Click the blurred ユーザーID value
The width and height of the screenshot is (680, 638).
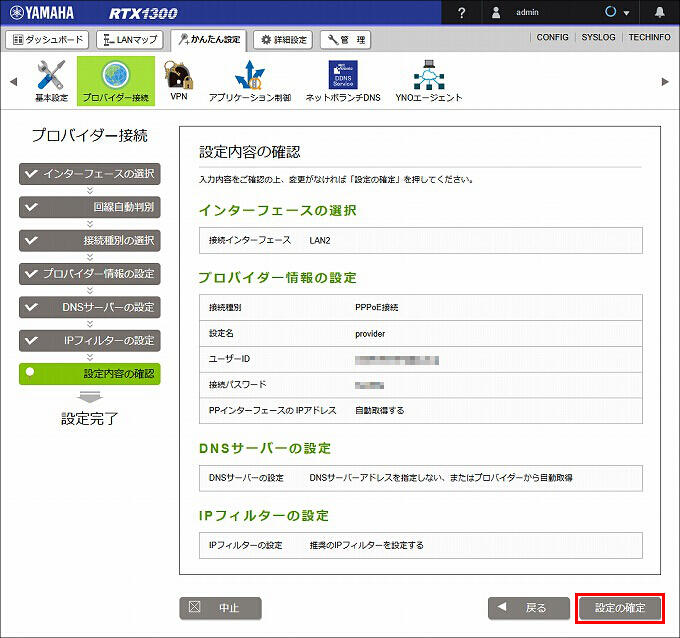397,360
